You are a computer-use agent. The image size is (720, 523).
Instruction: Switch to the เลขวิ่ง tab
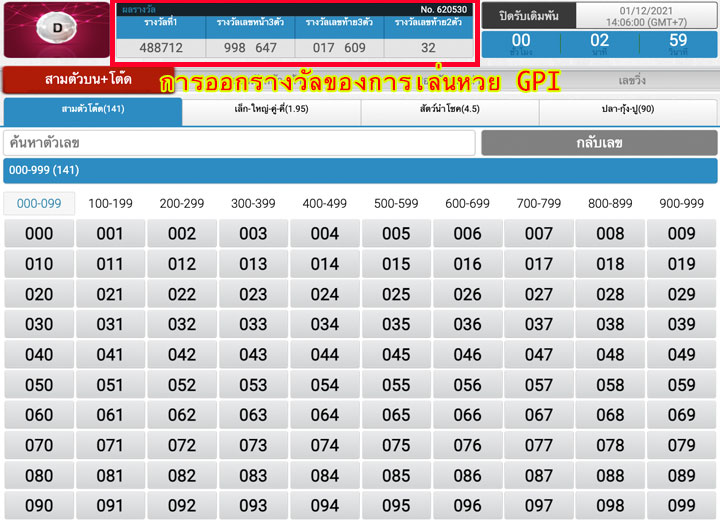[632, 81]
